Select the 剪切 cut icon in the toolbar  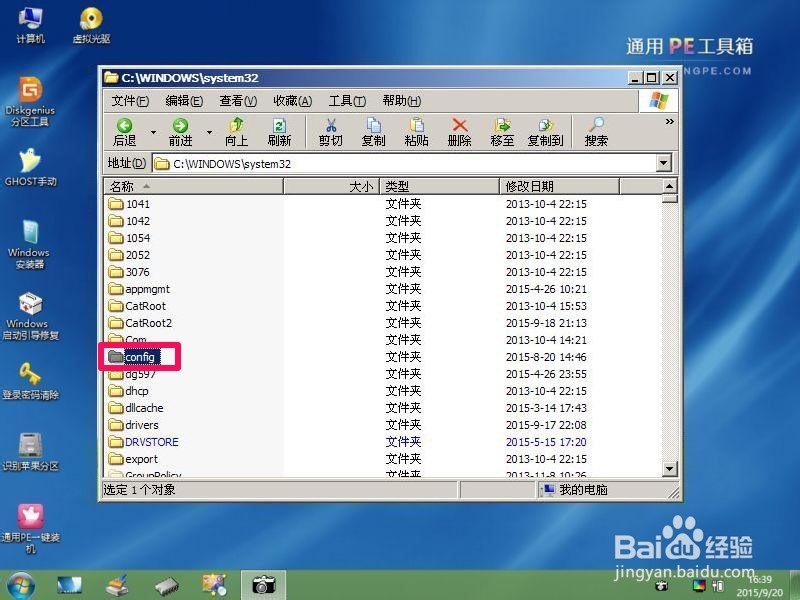331,131
